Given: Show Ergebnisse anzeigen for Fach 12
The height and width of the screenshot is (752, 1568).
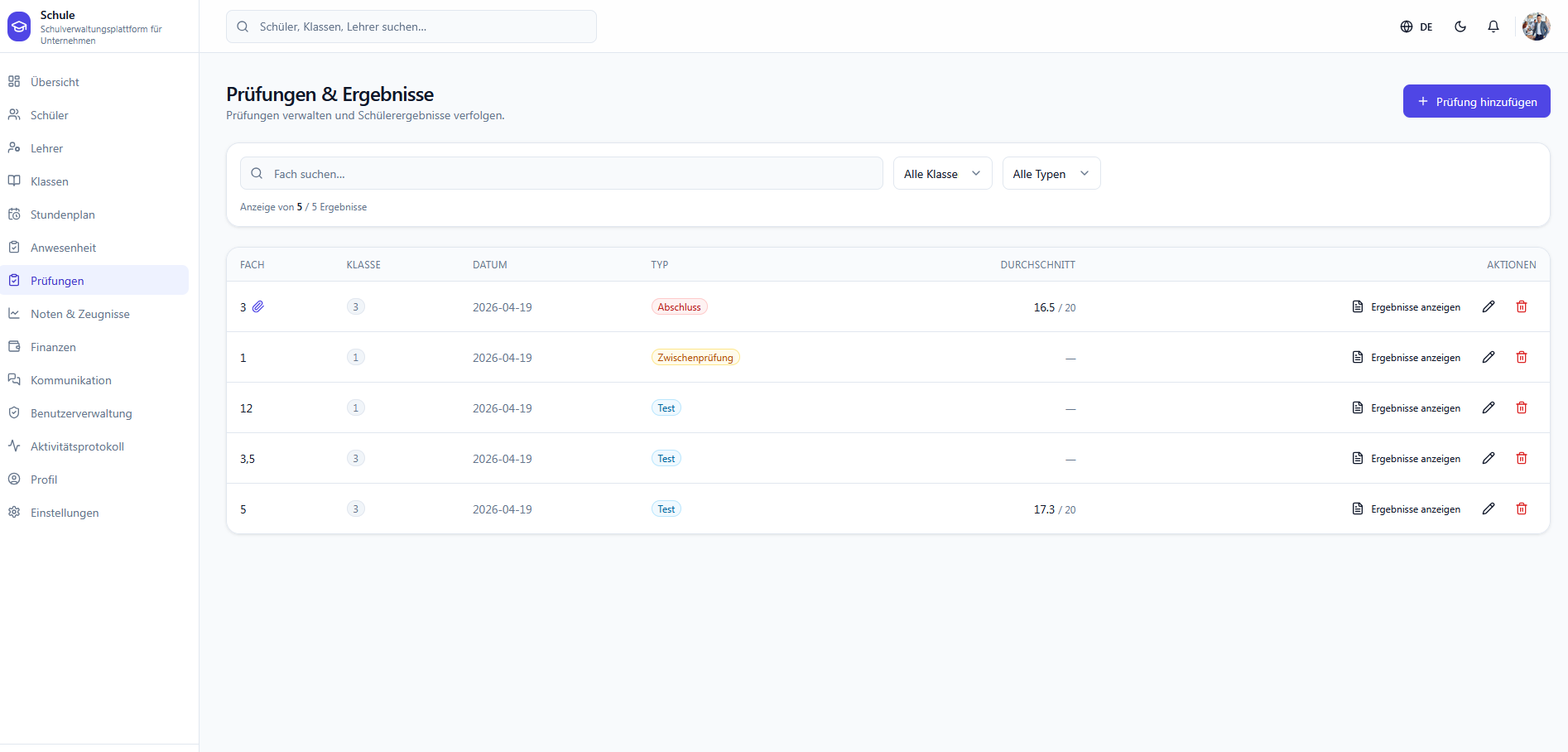Looking at the screenshot, I should (x=1406, y=407).
